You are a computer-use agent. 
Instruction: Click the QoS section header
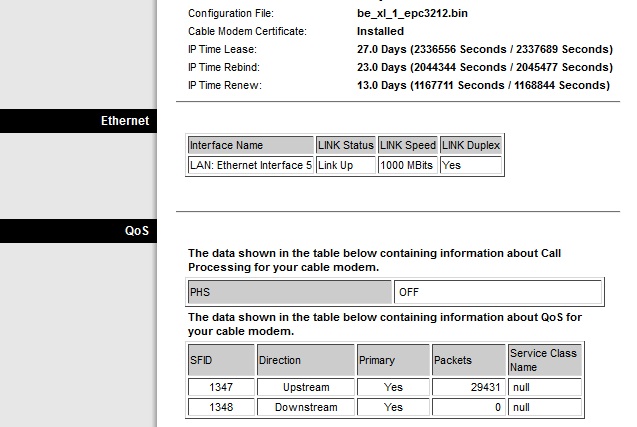click(x=136, y=231)
